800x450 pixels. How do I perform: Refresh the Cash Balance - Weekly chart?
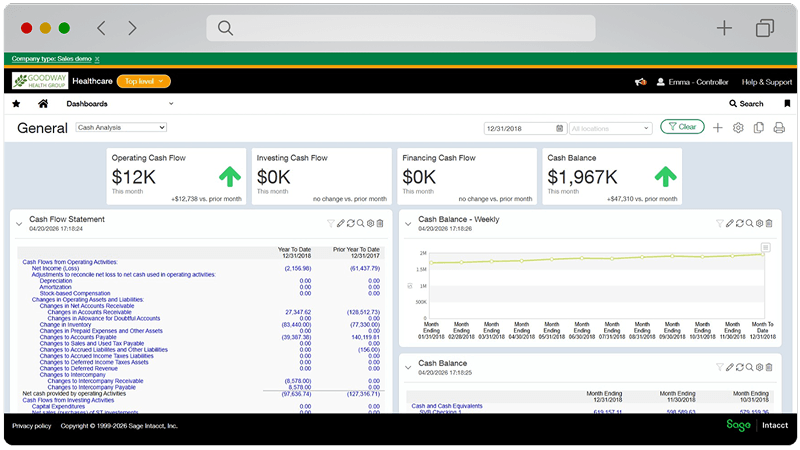(740, 223)
